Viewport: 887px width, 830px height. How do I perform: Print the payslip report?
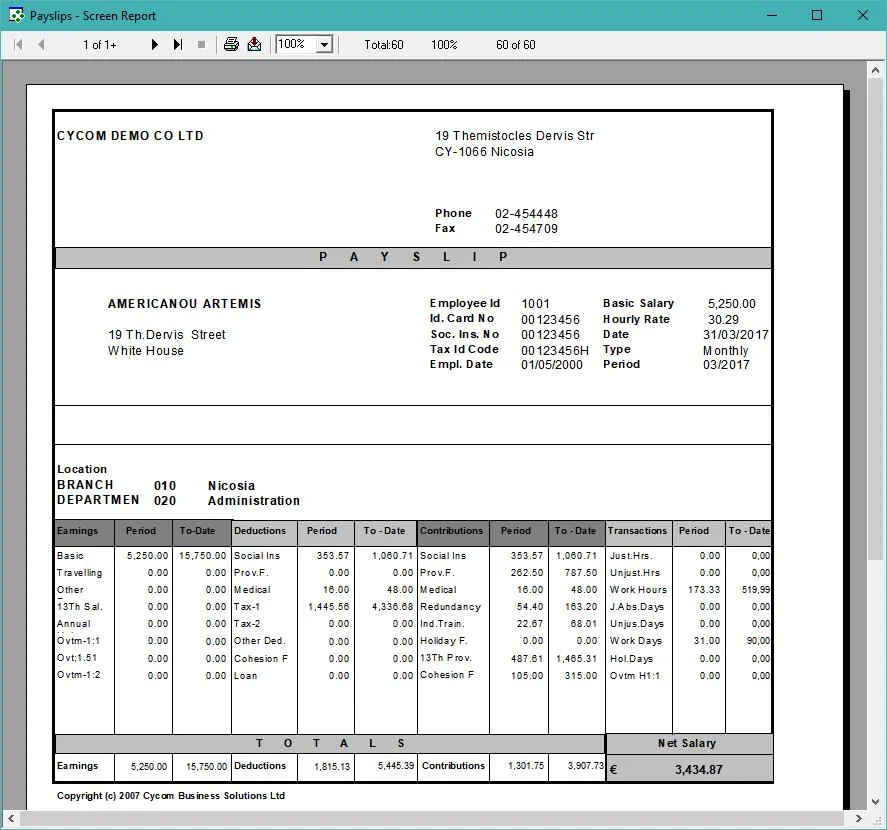click(231, 44)
